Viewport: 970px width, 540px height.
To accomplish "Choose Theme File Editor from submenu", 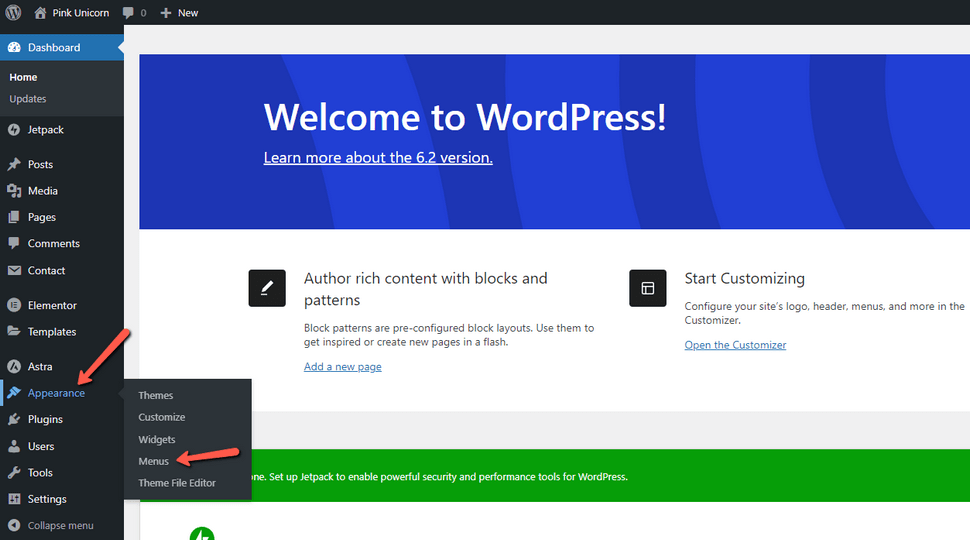I will point(177,483).
